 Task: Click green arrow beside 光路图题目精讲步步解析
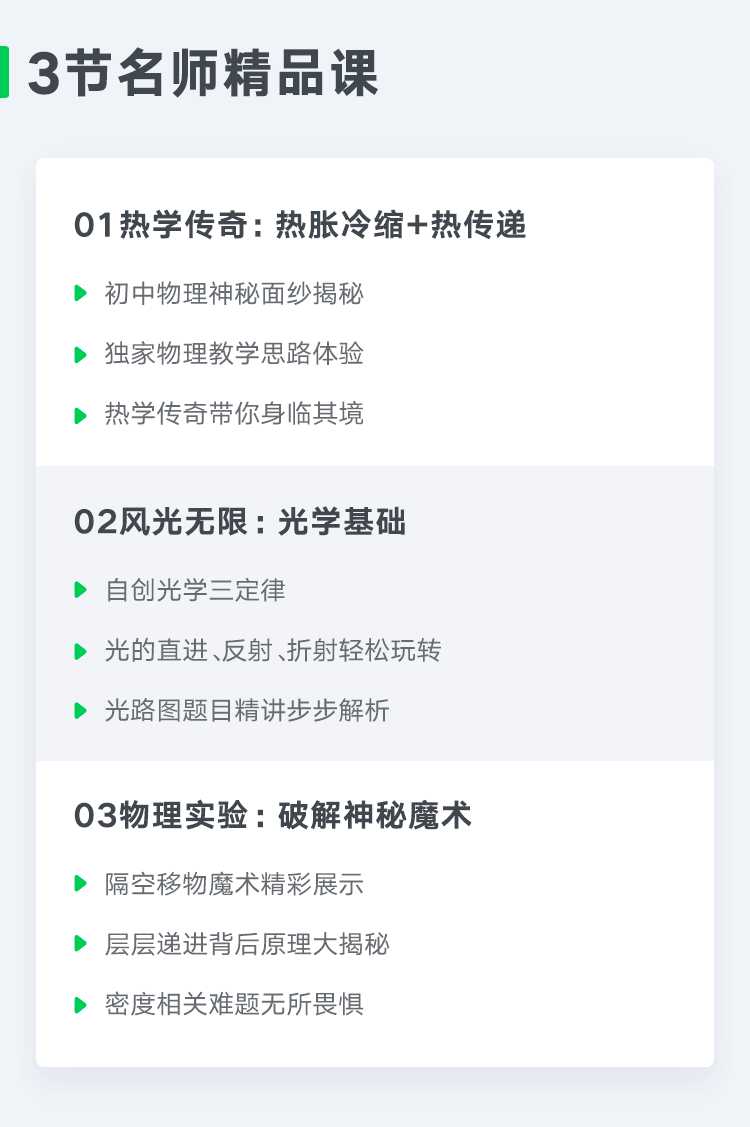[81, 711]
